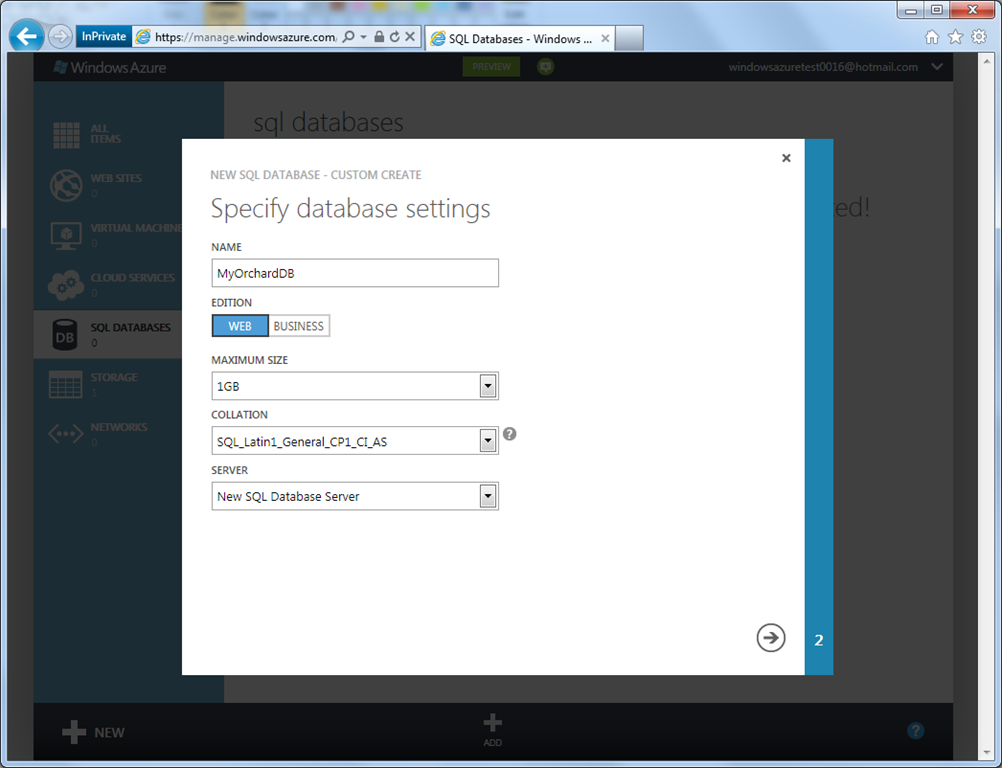Open the browser tools gear icon
The height and width of the screenshot is (768, 1002).
[979, 37]
